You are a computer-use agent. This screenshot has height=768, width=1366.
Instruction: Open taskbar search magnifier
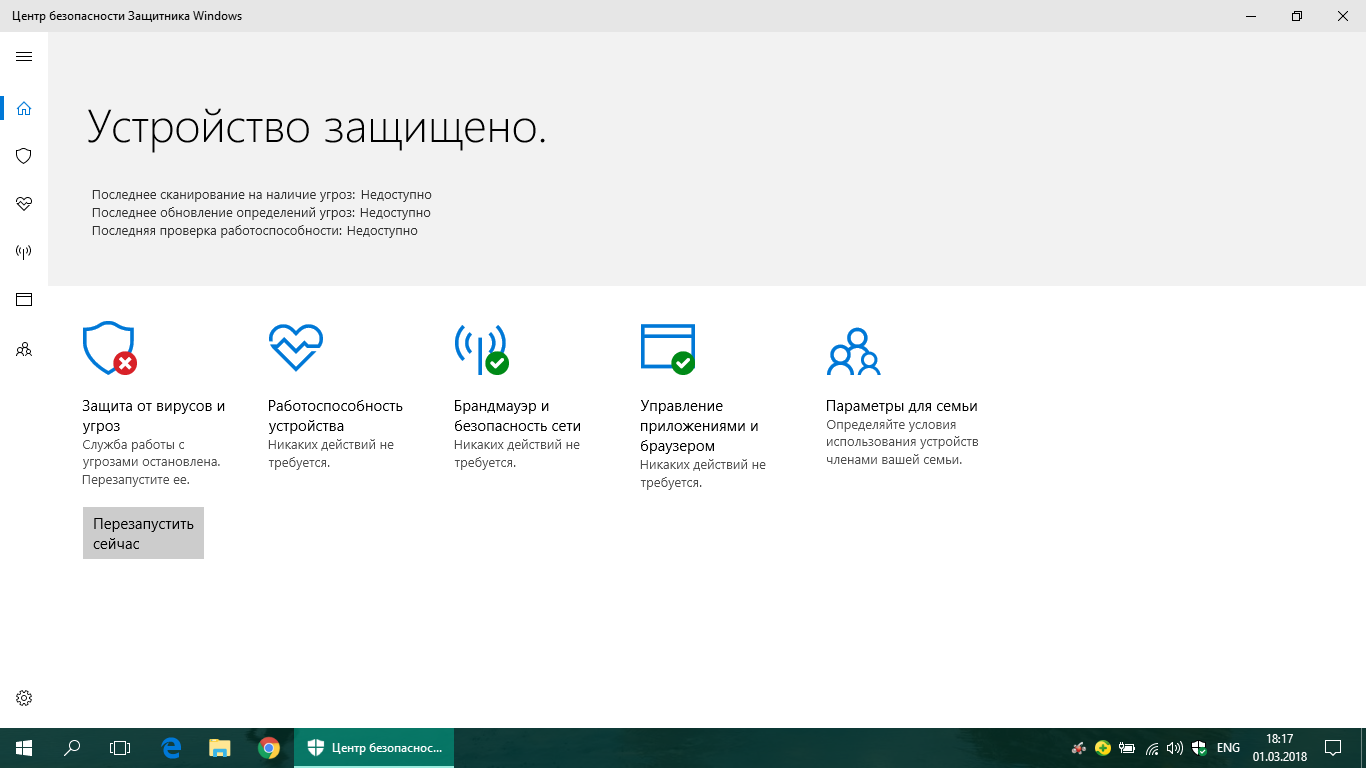[x=72, y=748]
